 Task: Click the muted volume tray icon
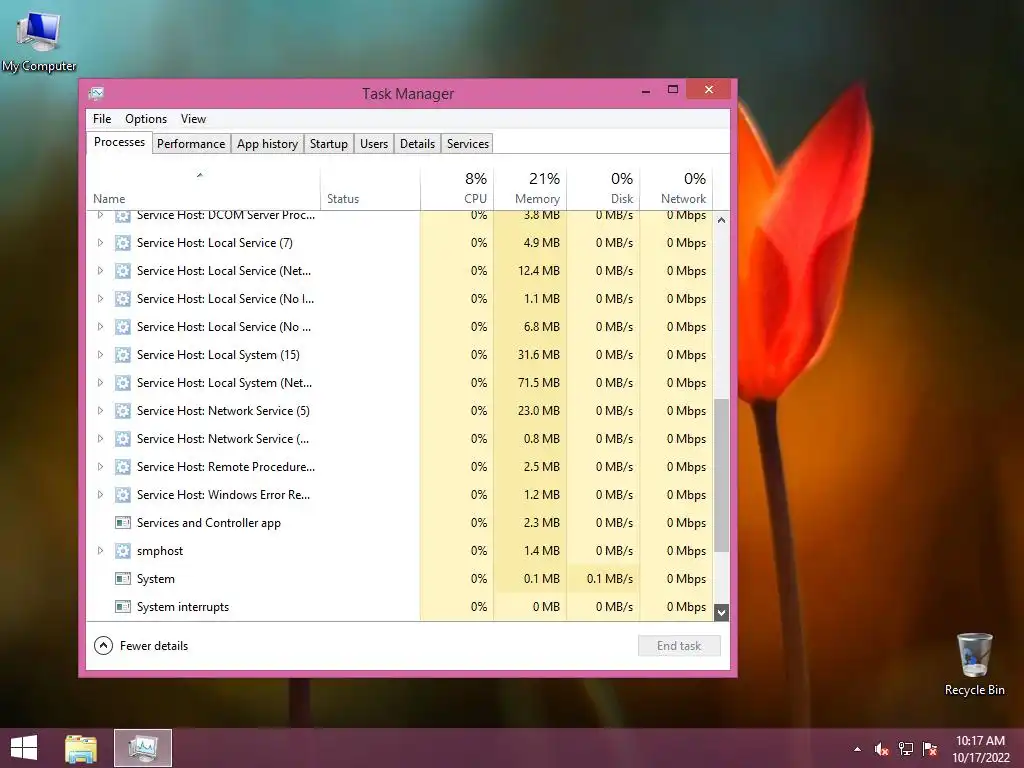pos(881,749)
